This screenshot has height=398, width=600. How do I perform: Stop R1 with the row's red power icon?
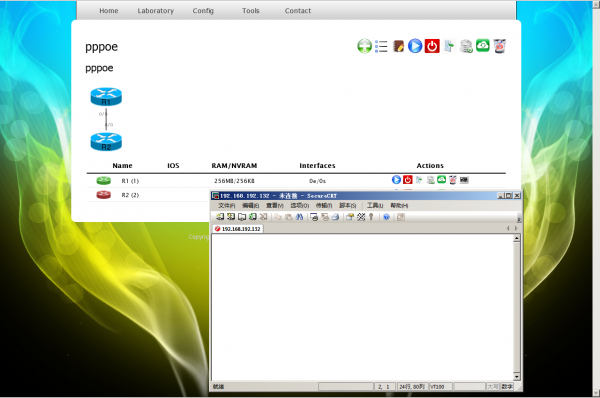coord(408,179)
